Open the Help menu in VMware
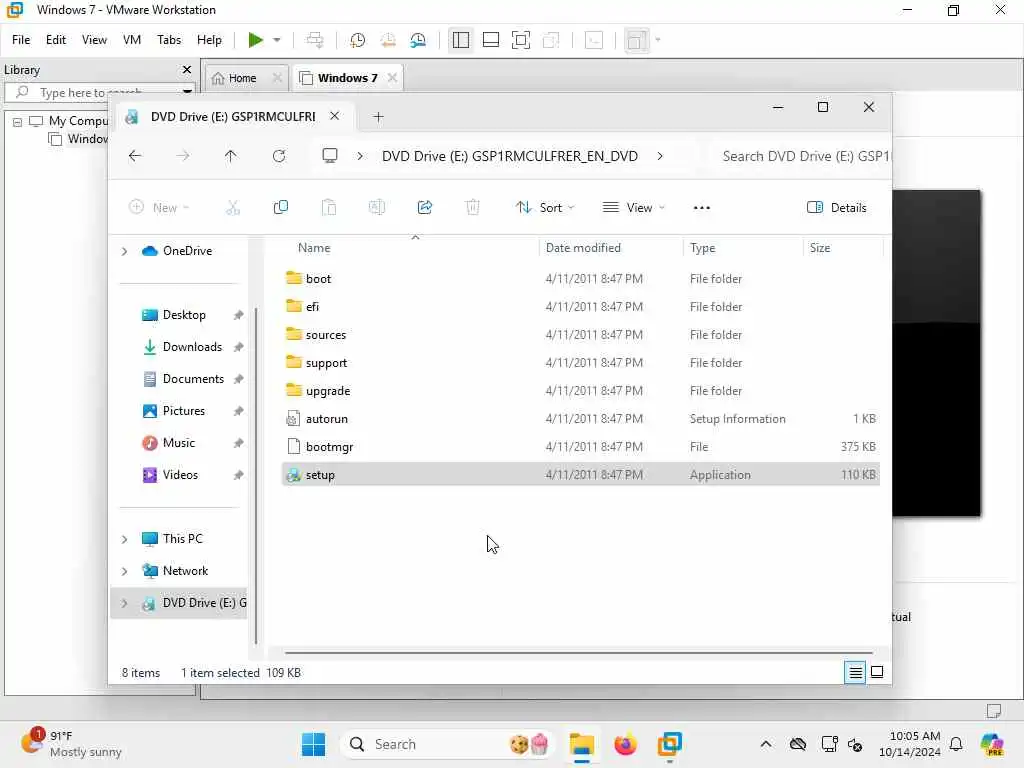Screen dimensions: 1024x768 [x=209, y=40]
